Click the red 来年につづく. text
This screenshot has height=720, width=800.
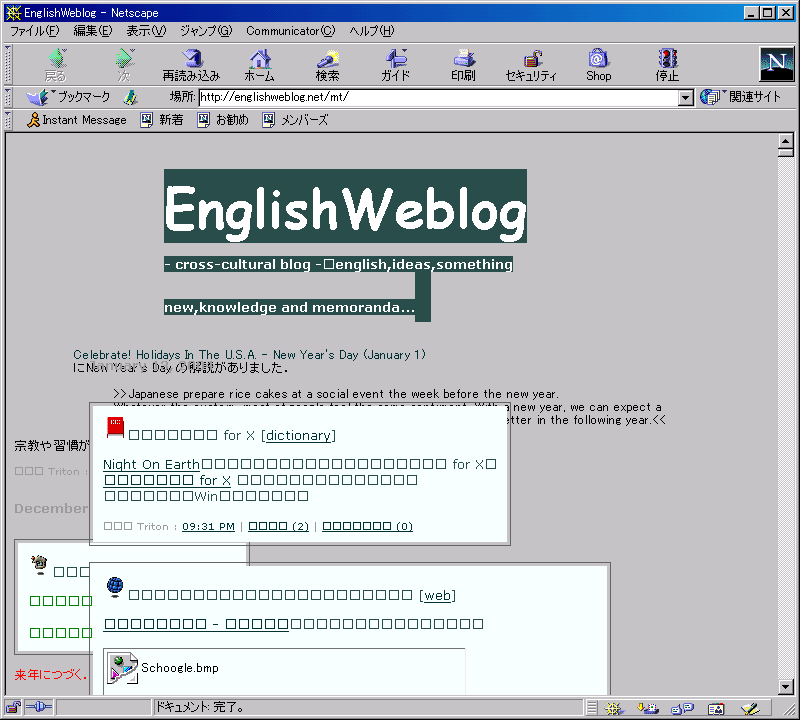click(x=51, y=675)
